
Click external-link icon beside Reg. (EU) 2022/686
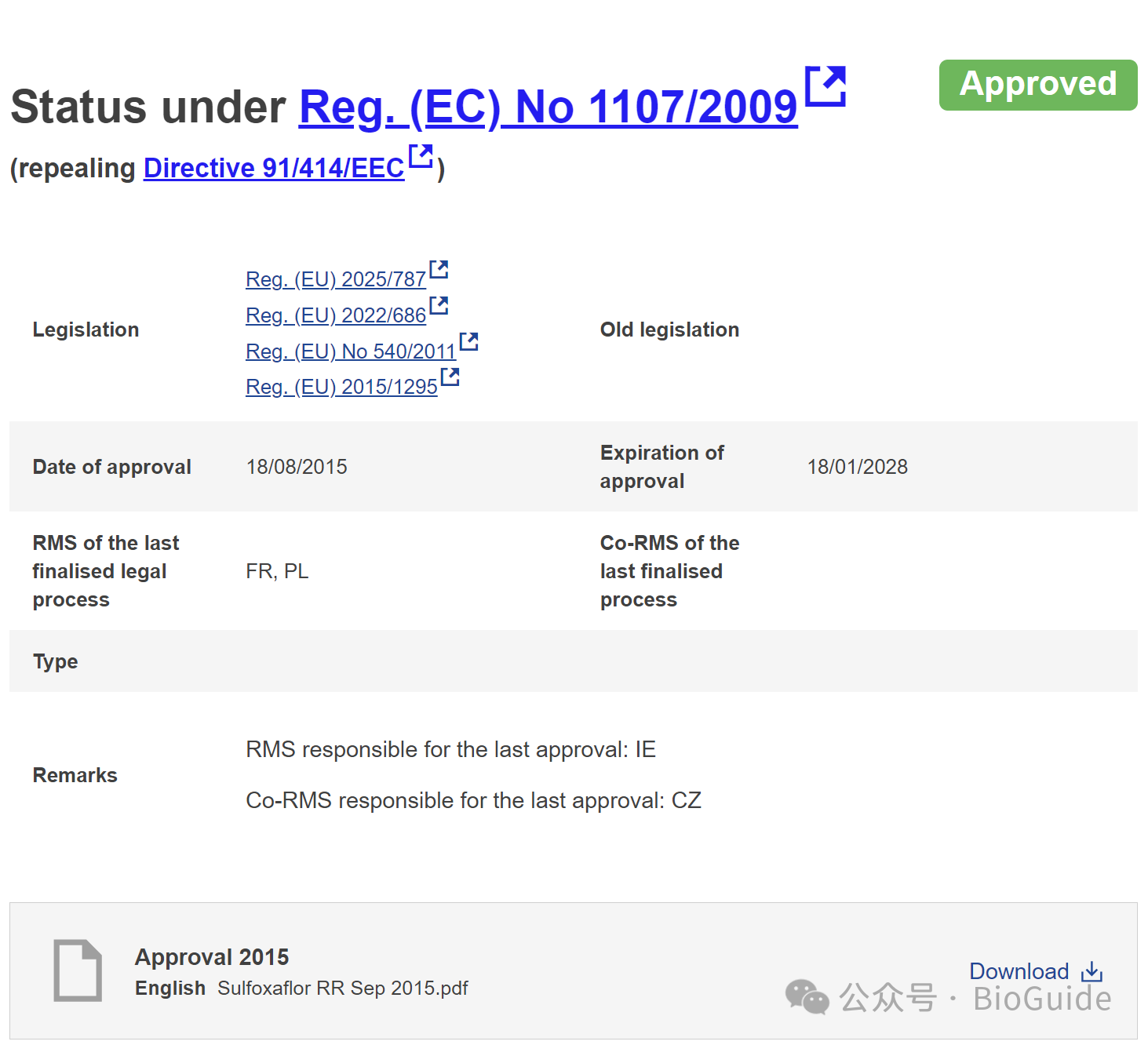click(439, 305)
